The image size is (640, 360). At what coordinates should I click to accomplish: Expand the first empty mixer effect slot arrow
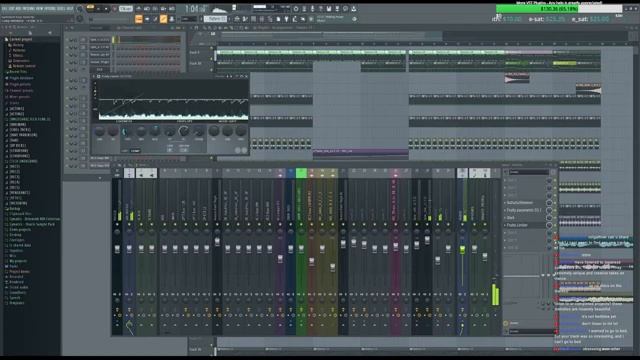tap(505, 180)
